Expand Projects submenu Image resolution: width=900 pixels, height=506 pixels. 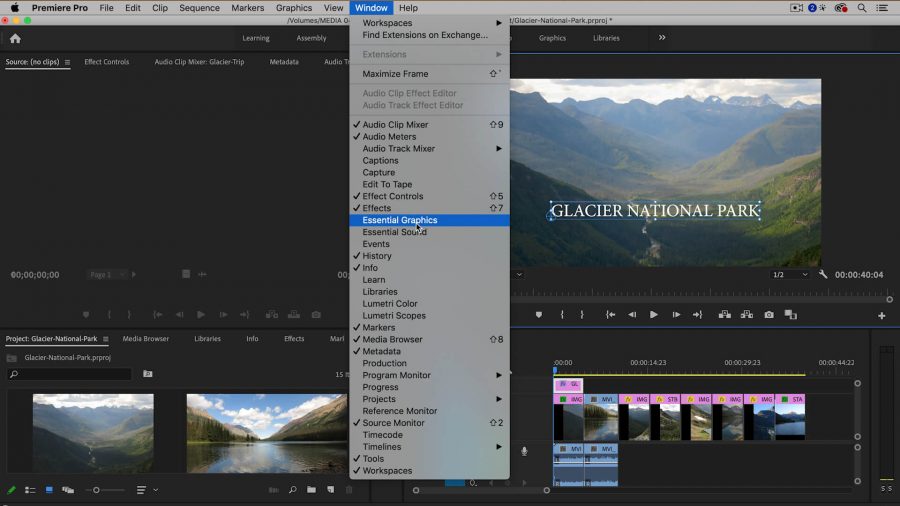[x=429, y=399]
